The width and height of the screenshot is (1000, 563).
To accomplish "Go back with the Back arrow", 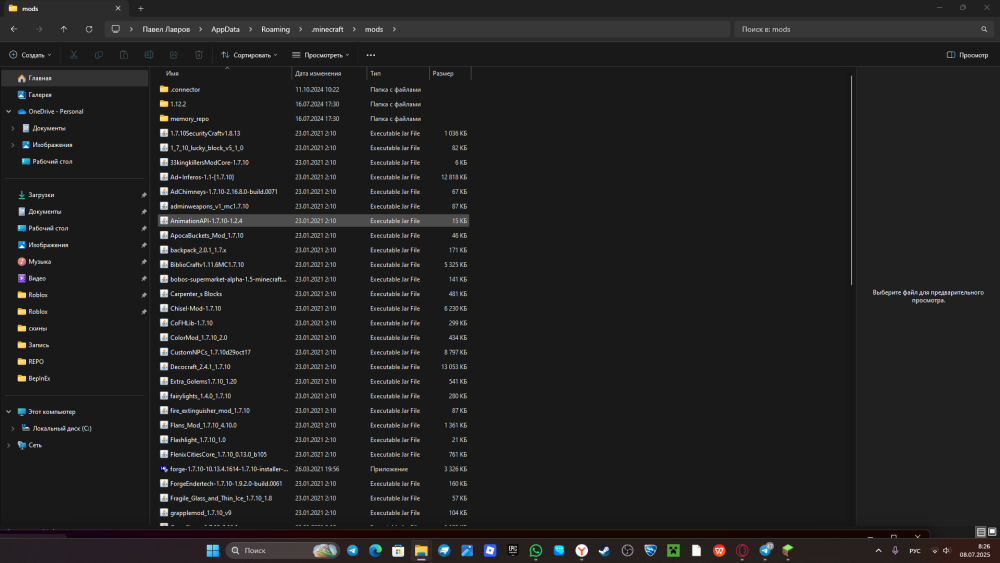I will click(x=14, y=29).
